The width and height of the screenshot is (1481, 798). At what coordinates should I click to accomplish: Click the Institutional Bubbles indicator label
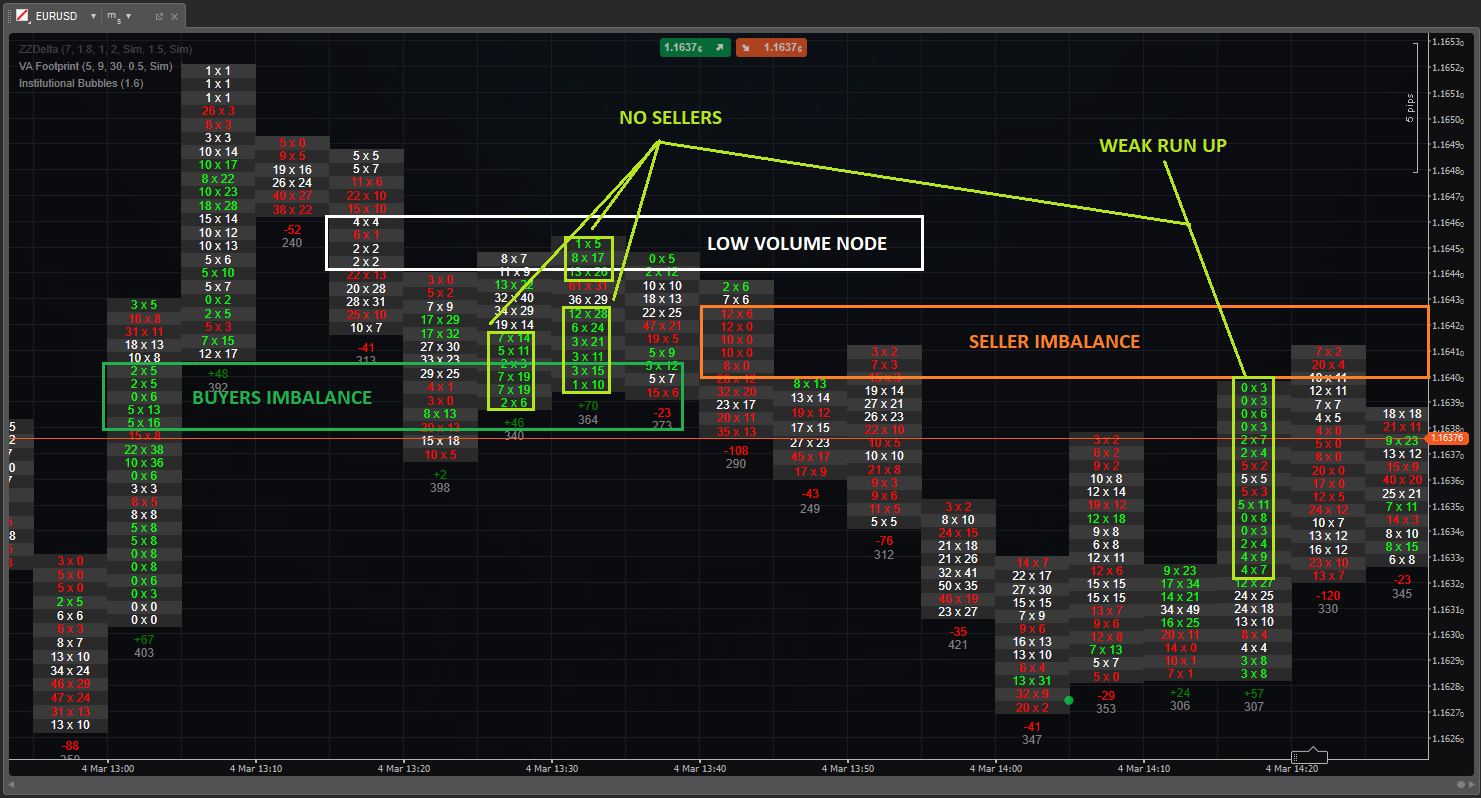[81, 83]
